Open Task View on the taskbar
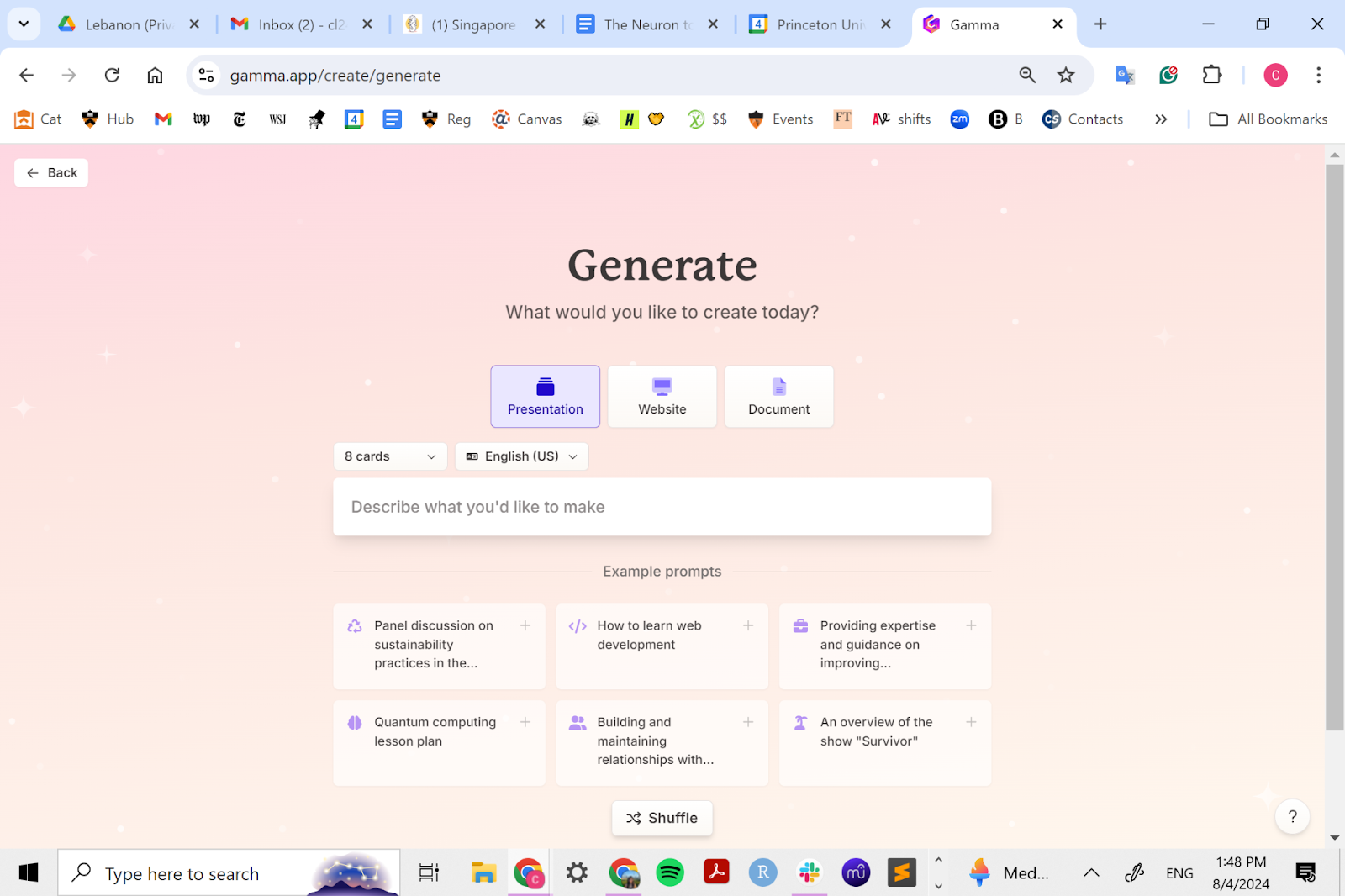This screenshot has width=1345, height=896. tap(429, 873)
